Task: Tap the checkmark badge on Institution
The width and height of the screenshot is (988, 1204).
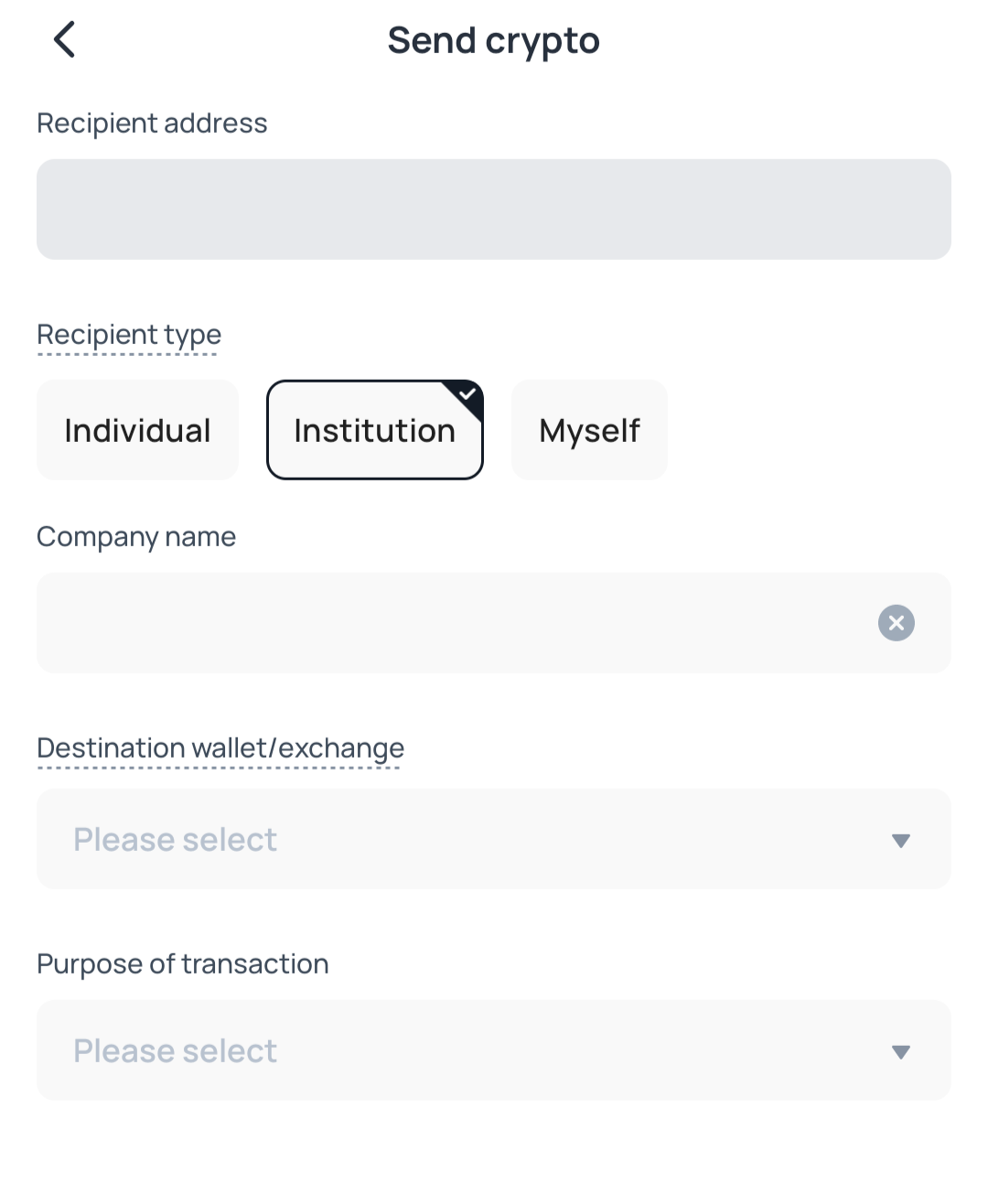Action: click(467, 393)
